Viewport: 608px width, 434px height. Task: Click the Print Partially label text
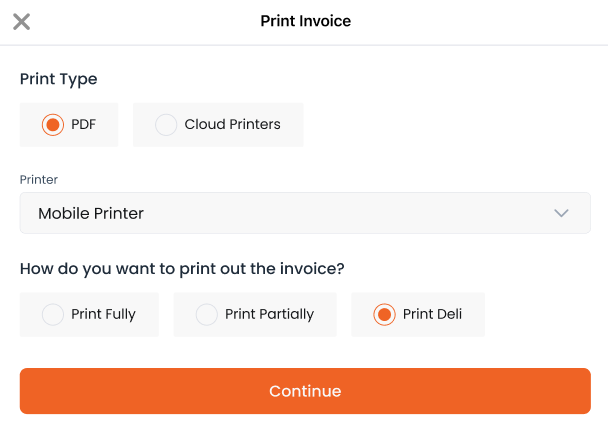(269, 314)
